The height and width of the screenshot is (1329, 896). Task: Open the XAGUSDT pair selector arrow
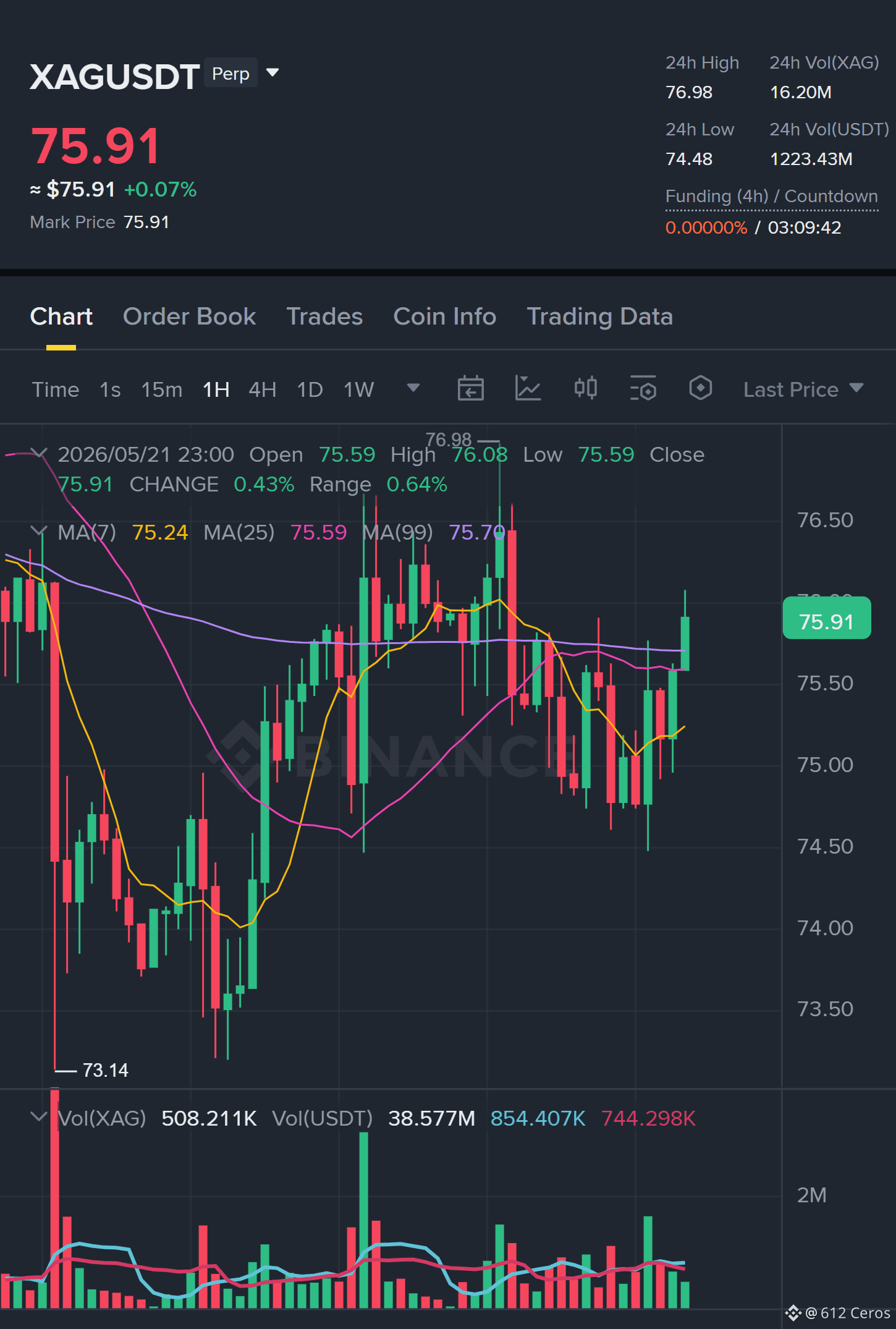pyautogui.click(x=273, y=73)
